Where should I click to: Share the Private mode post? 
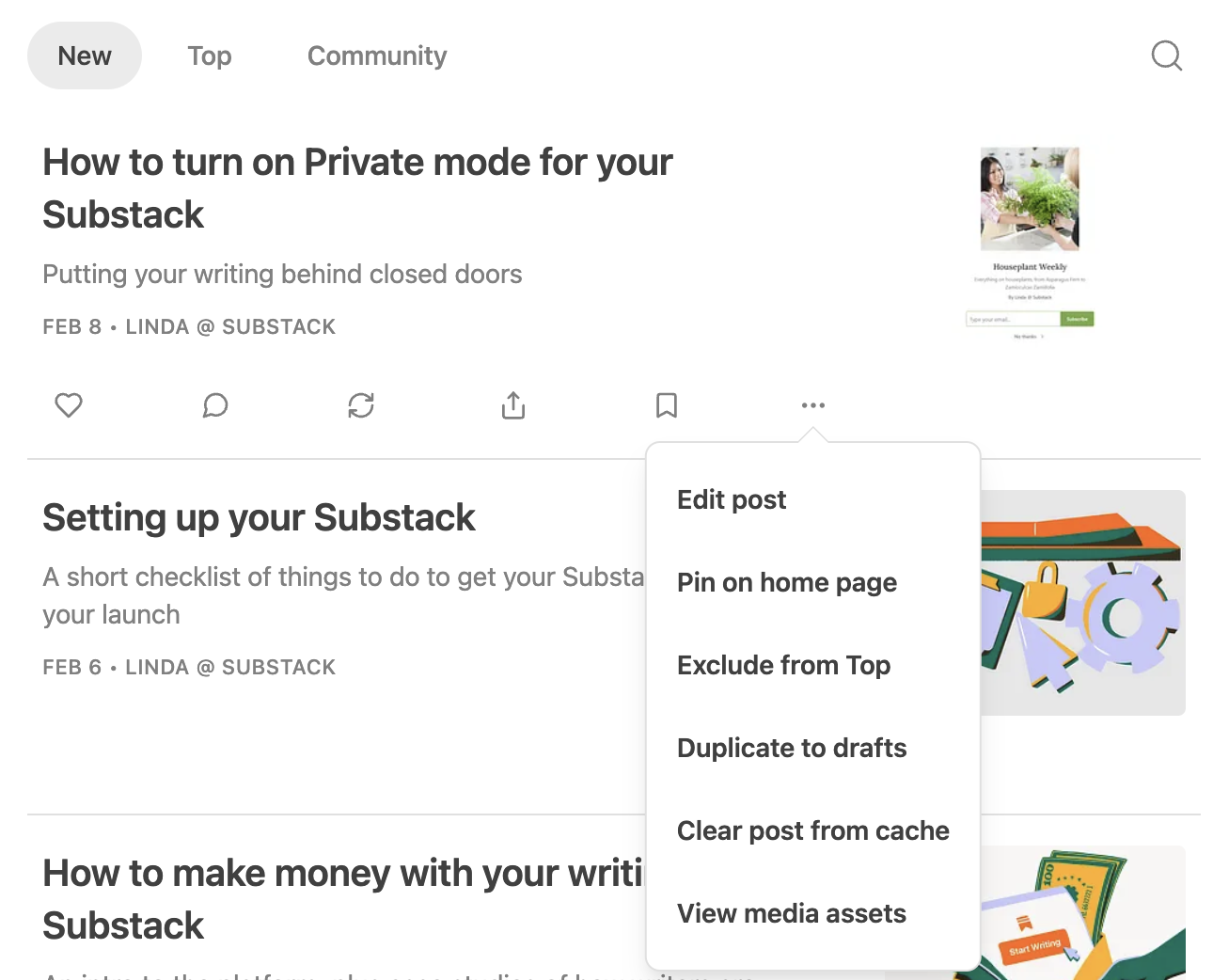tap(513, 405)
